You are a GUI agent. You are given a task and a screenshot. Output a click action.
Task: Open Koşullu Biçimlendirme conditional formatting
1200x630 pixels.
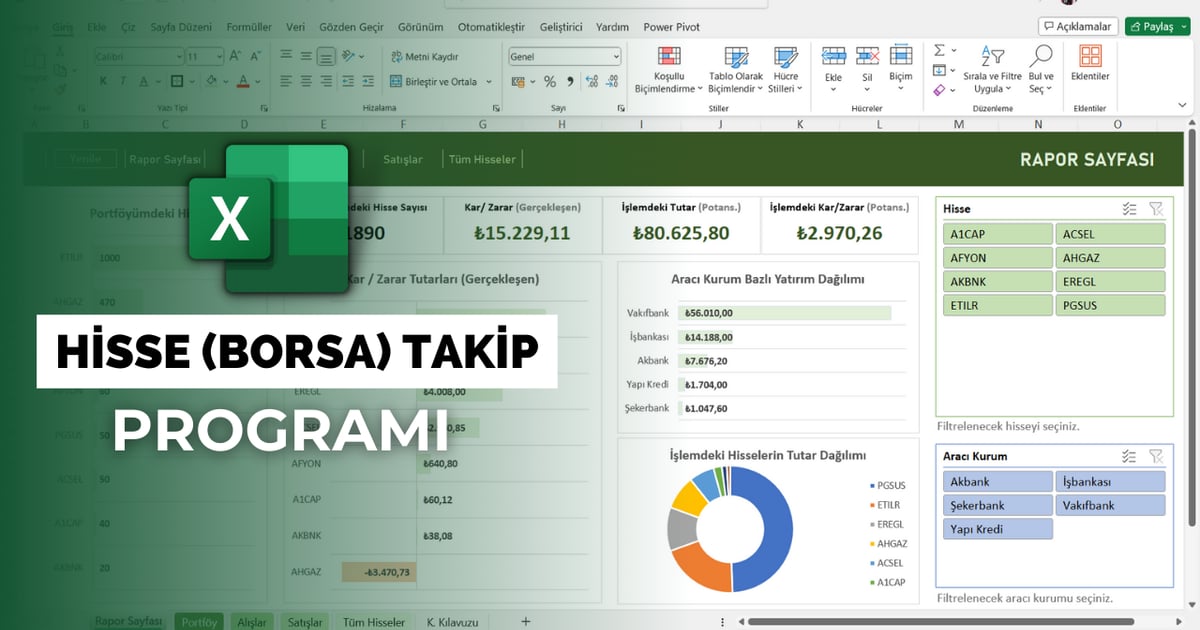[669, 70]
